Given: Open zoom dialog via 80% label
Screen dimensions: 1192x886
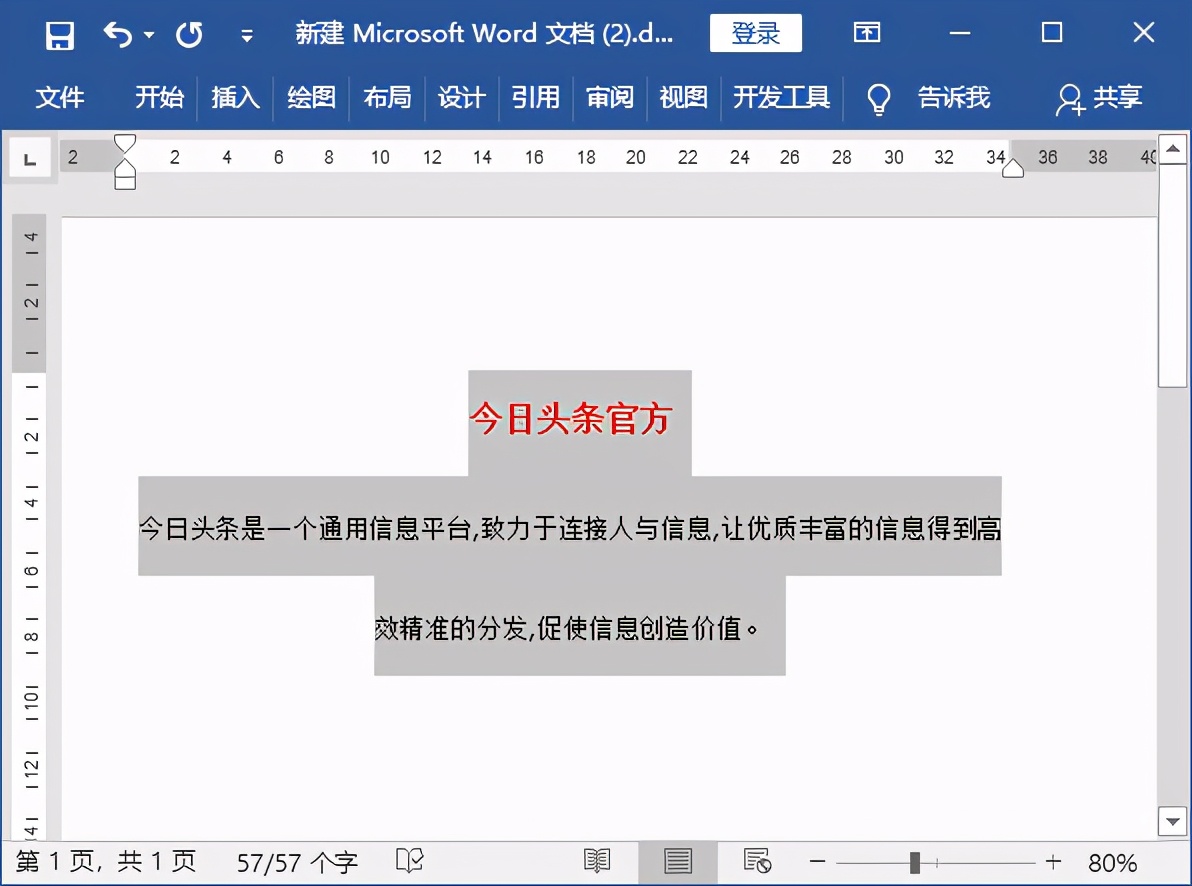Looking at the screenshot, I should (1112, 863).
